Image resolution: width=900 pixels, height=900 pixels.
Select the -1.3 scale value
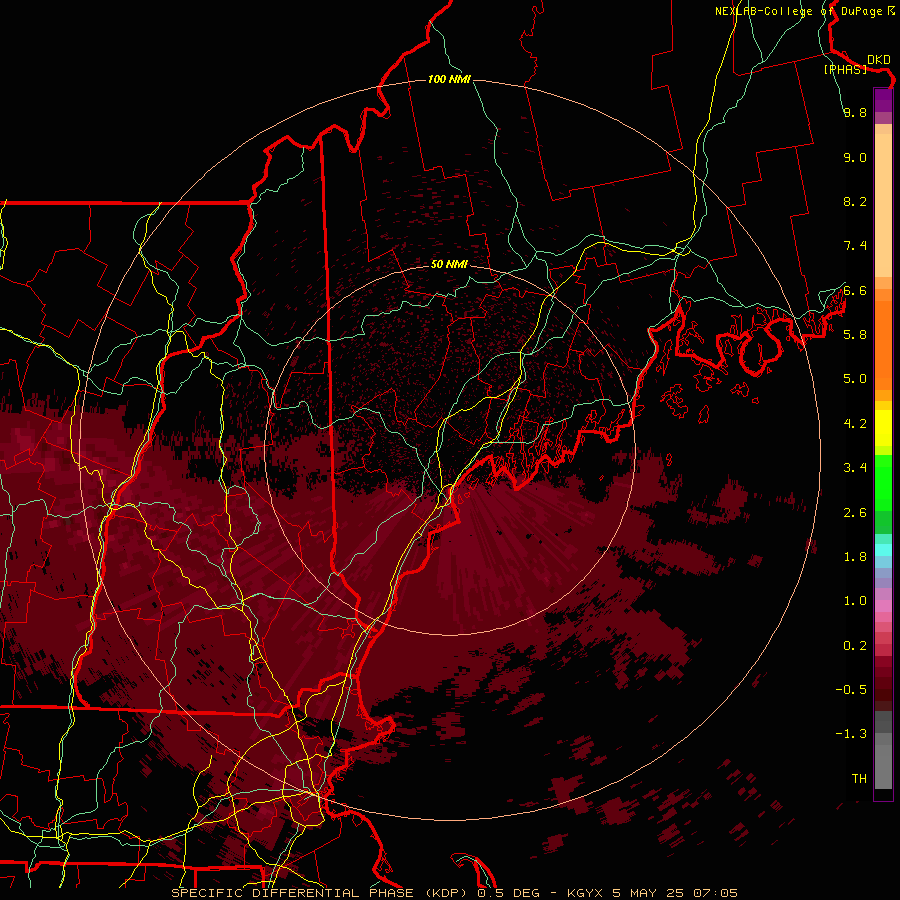pyautogui.click(x=851, y=734)
